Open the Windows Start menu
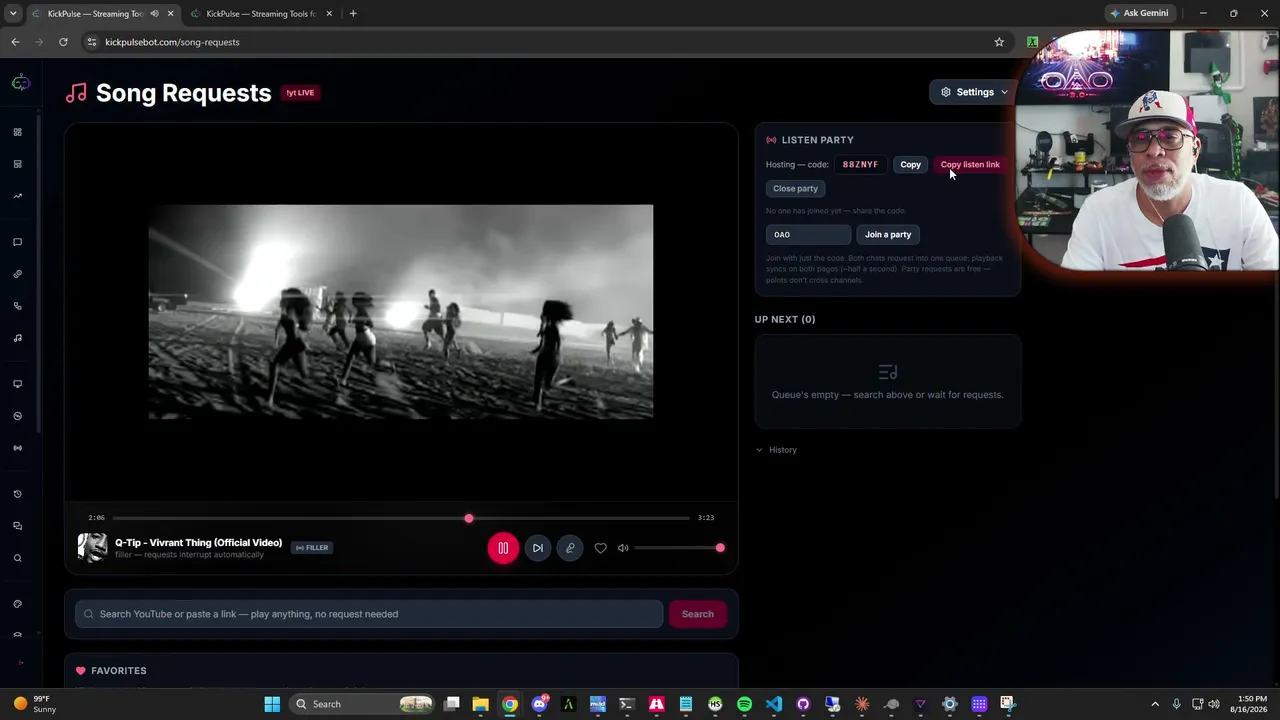 [272, 704]
